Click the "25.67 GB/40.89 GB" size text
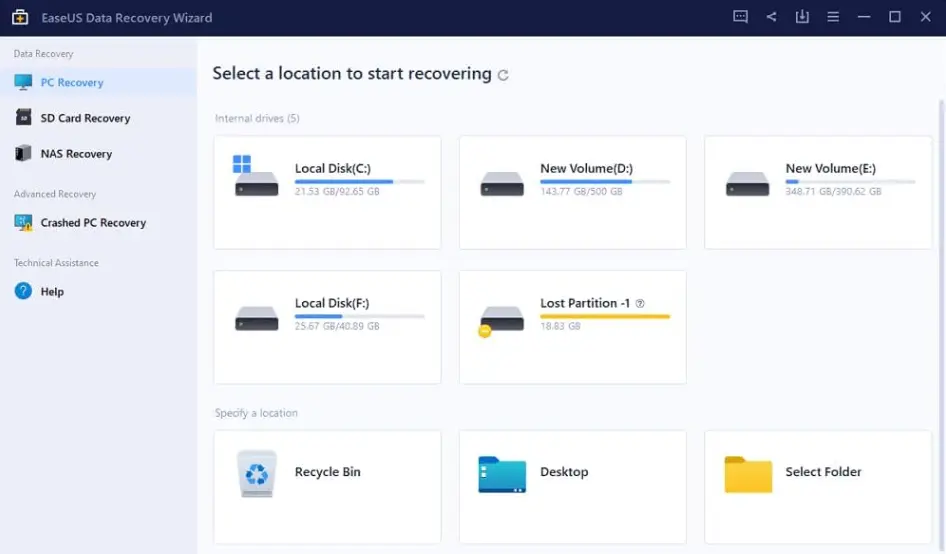Screen dimensions: 946x554 [337, 326]
